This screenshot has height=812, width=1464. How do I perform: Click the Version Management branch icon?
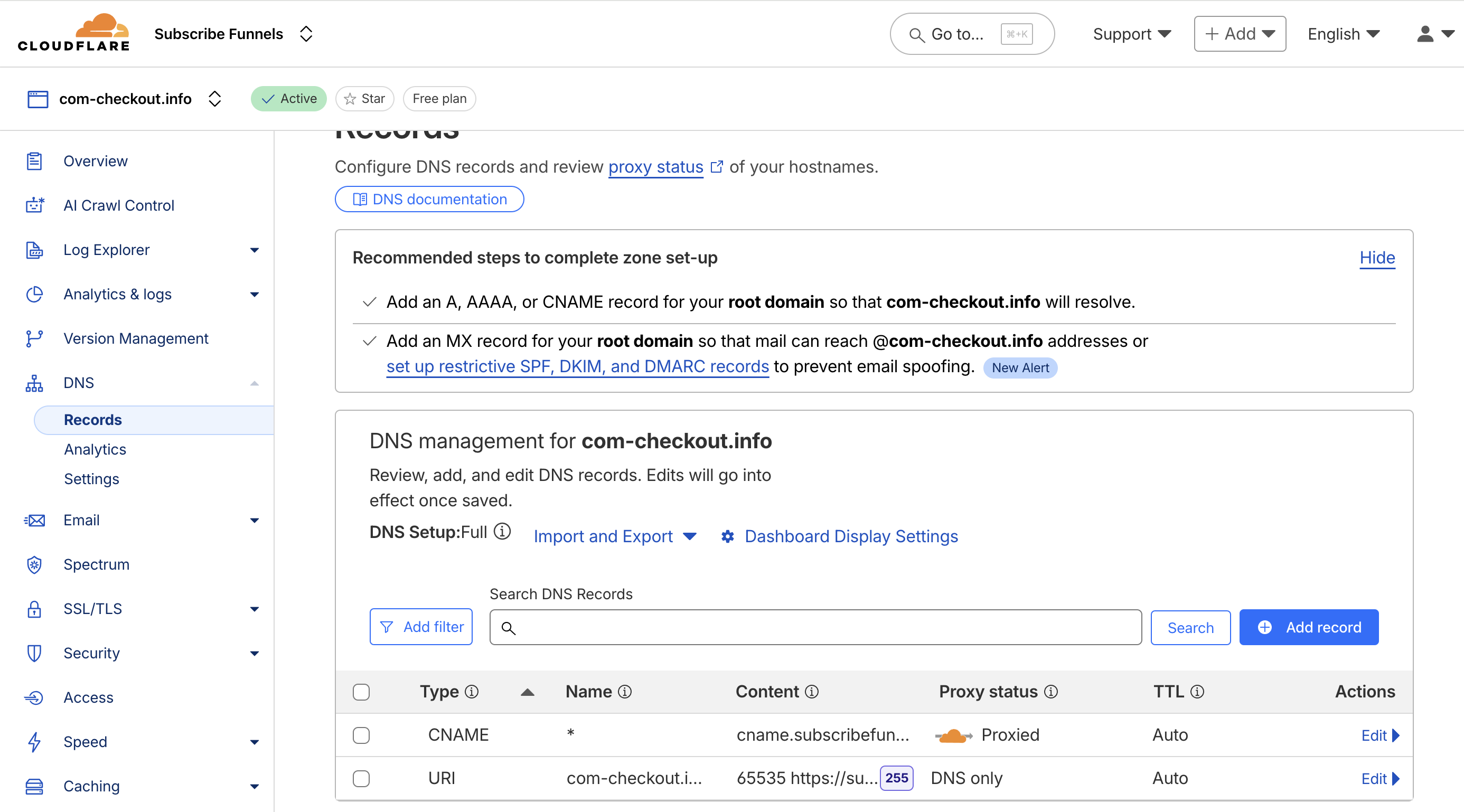pos(35,338)
